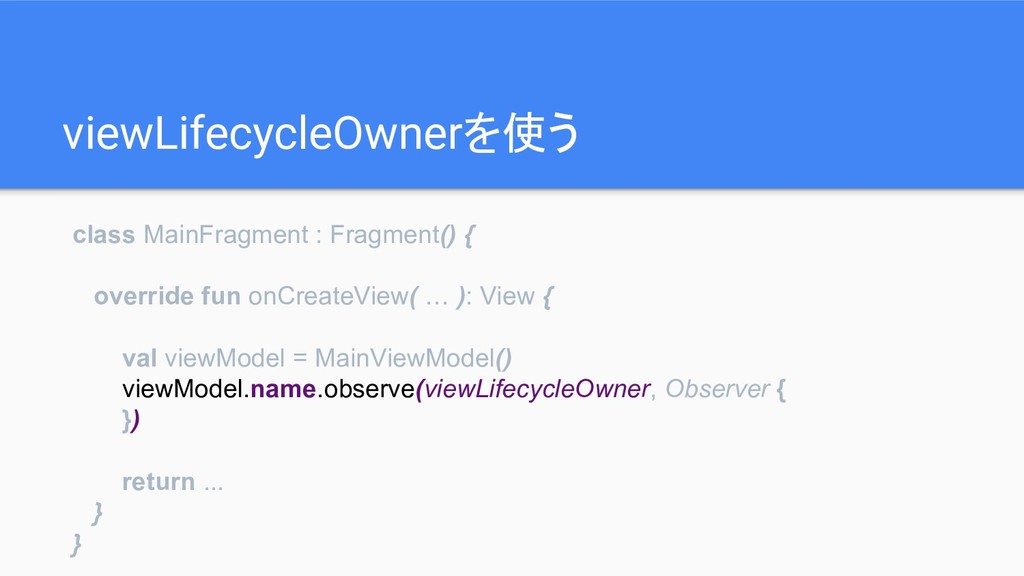
Task: Click the 'val viewModel = MainViewModel()' line
Action: 317,359
